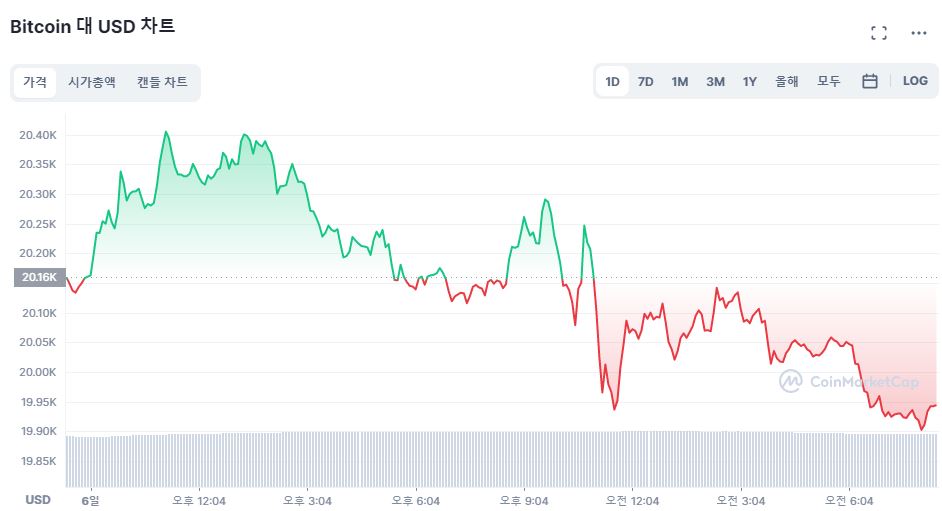The width and height of the screenshot is (942, 511).
Task: Select the 1D time range
Action: point(613,81)
